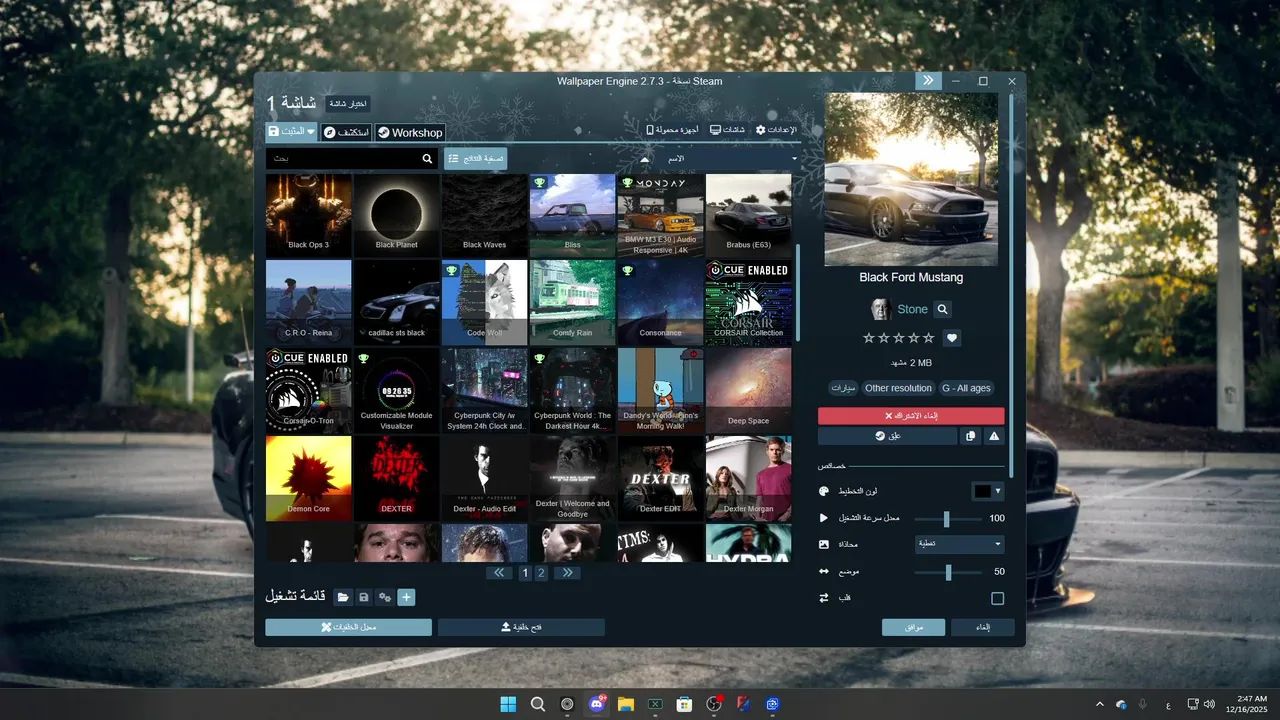This screenshot has width=1280, height=720.
Task: Copy wallpaper using the duplicate icon
Action: coord(970,436)
